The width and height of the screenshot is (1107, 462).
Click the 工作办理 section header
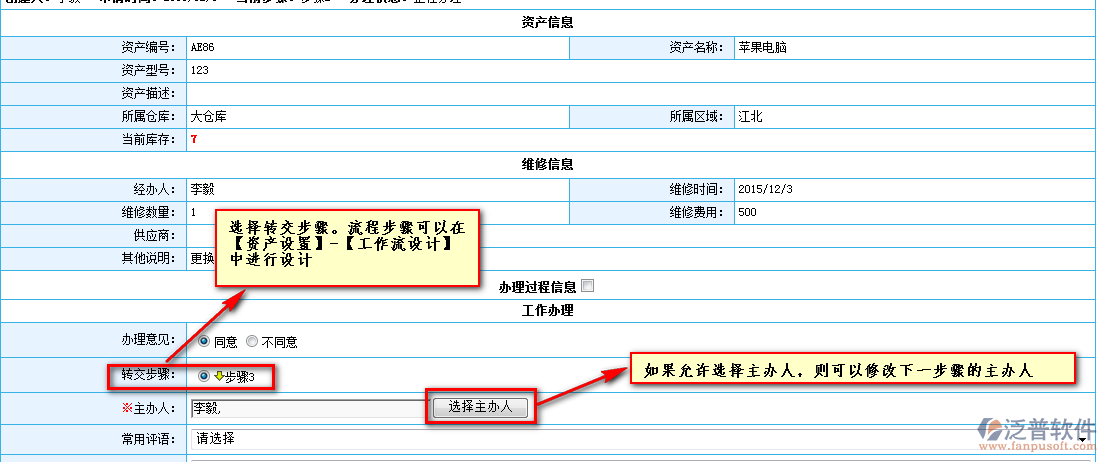[547, 310]
